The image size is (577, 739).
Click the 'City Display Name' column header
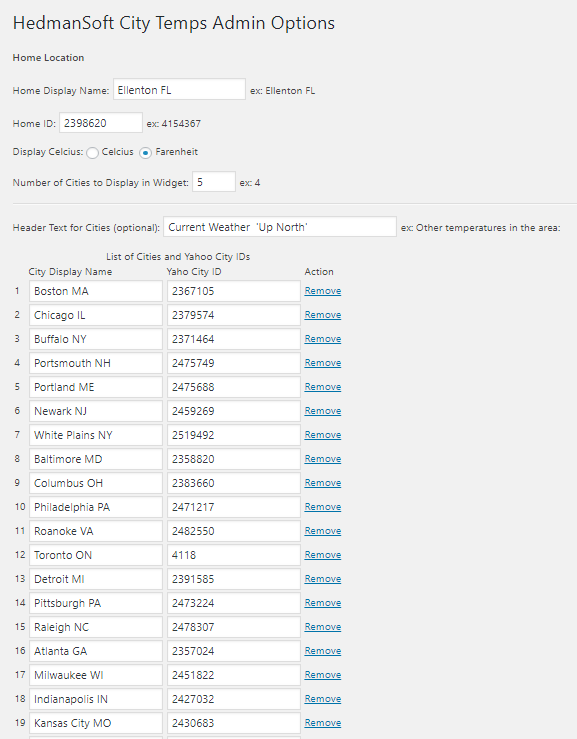click(70, 272)
